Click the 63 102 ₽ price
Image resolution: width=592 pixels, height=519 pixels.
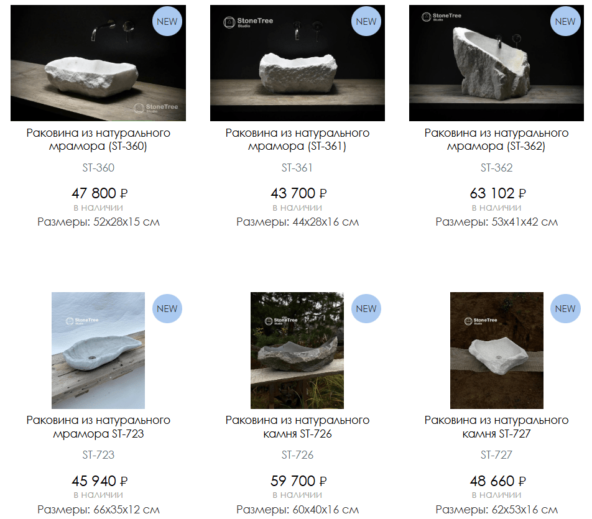[498, 193]
